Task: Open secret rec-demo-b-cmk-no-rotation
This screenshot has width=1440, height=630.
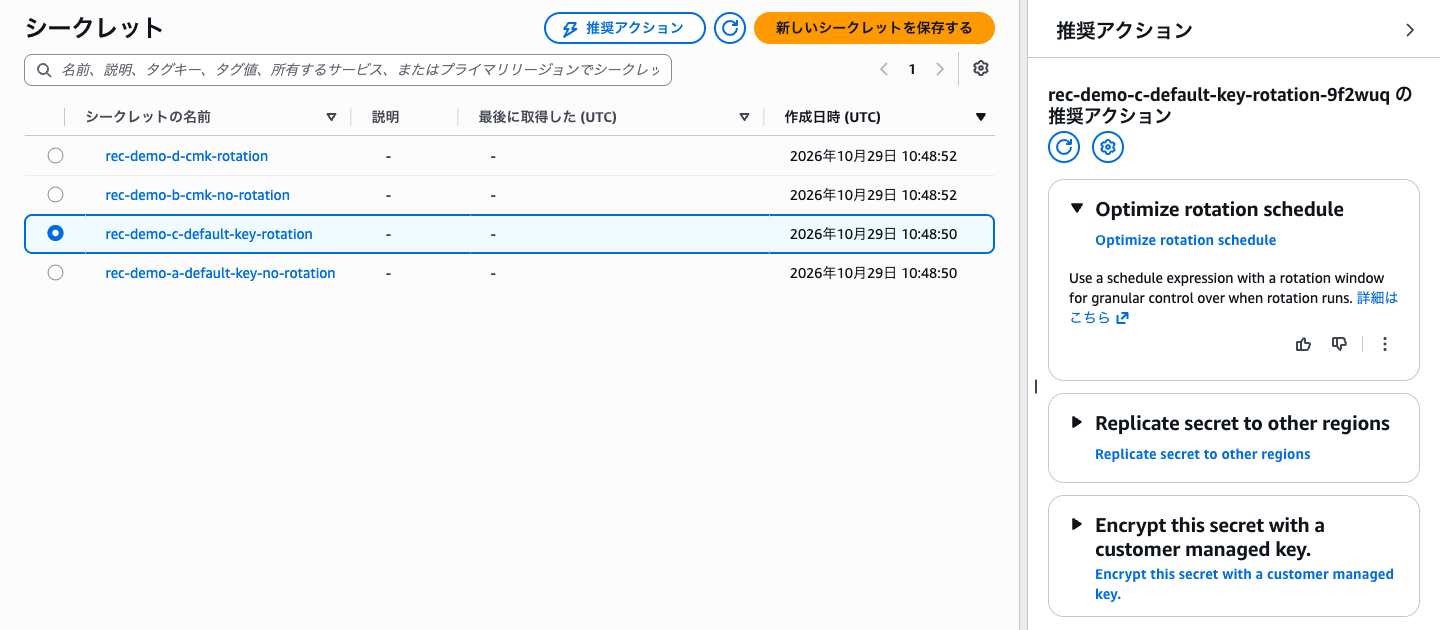Action: (198, 195)
